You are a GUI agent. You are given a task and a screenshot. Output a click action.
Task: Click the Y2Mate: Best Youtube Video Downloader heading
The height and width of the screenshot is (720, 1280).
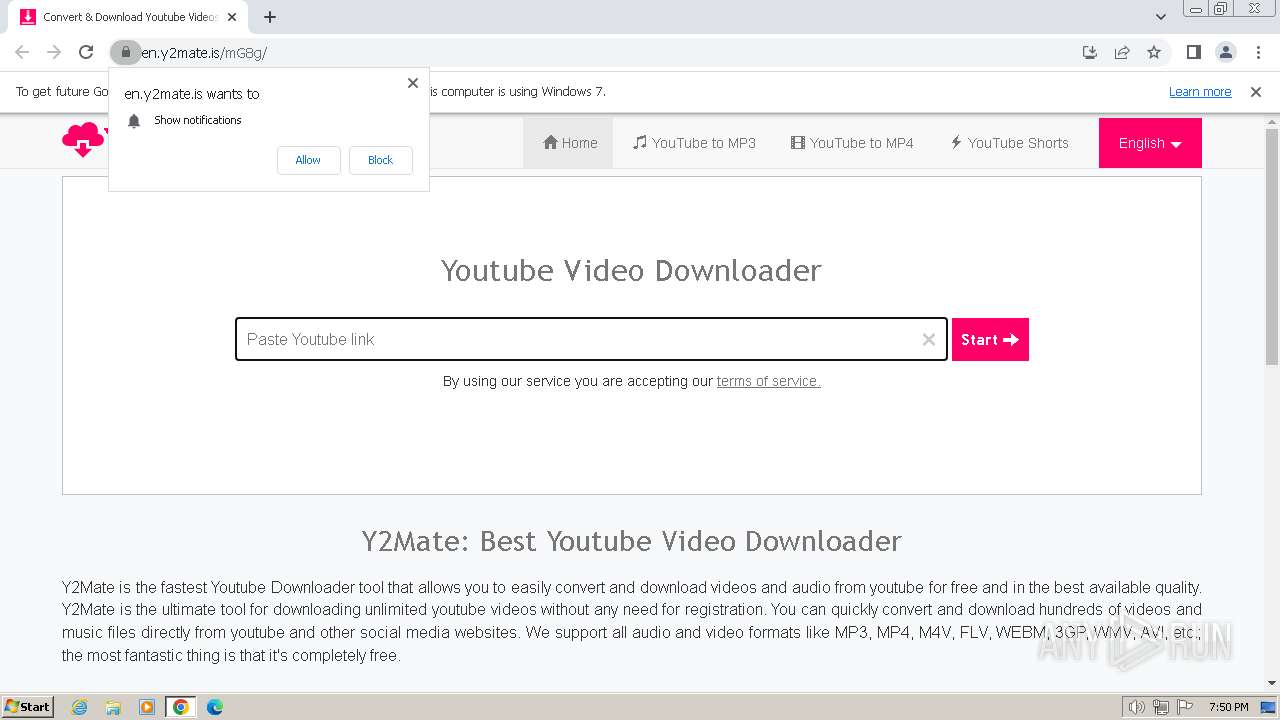tap(631, 541)
